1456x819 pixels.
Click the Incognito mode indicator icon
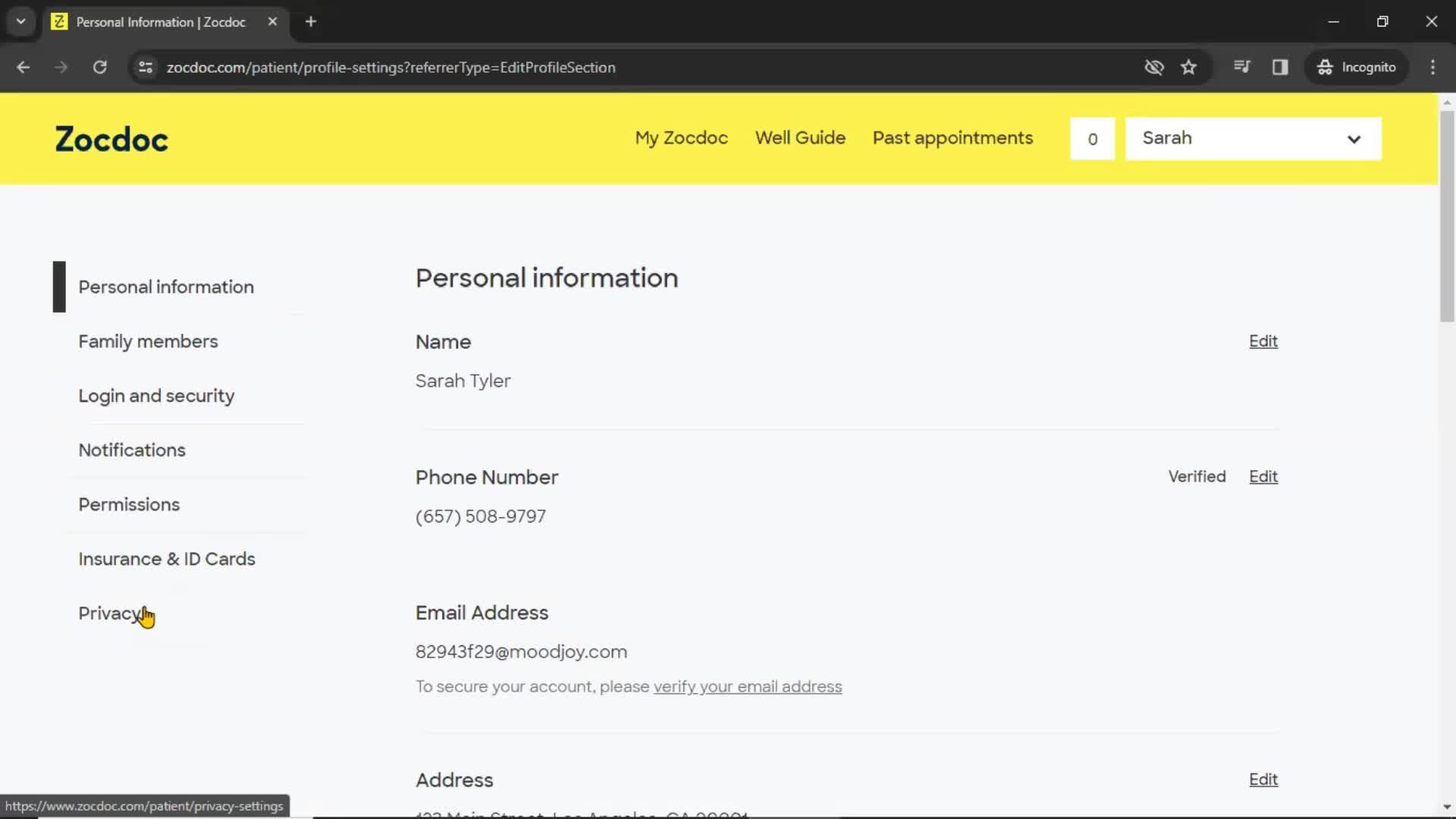(1325, 67)
